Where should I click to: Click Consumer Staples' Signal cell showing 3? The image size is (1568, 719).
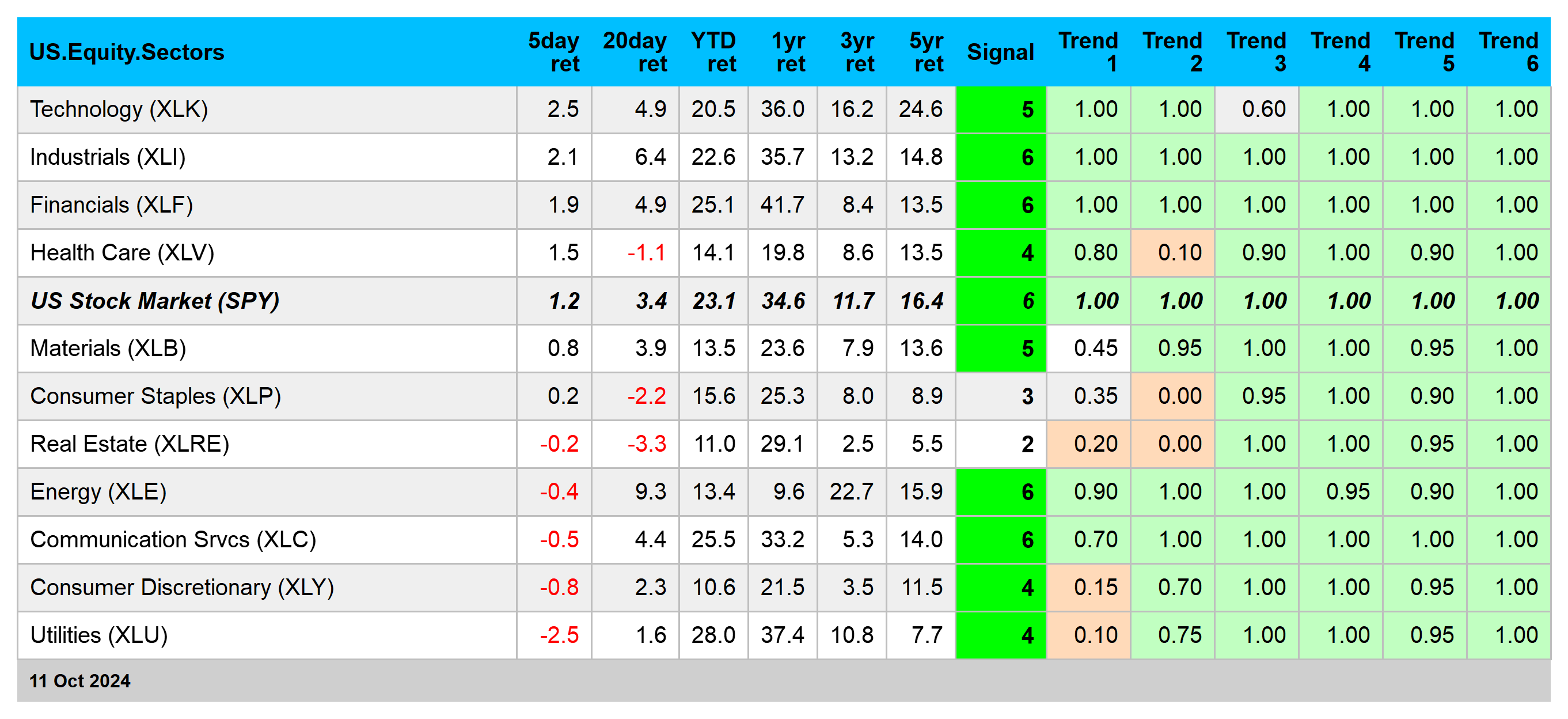1001,396
